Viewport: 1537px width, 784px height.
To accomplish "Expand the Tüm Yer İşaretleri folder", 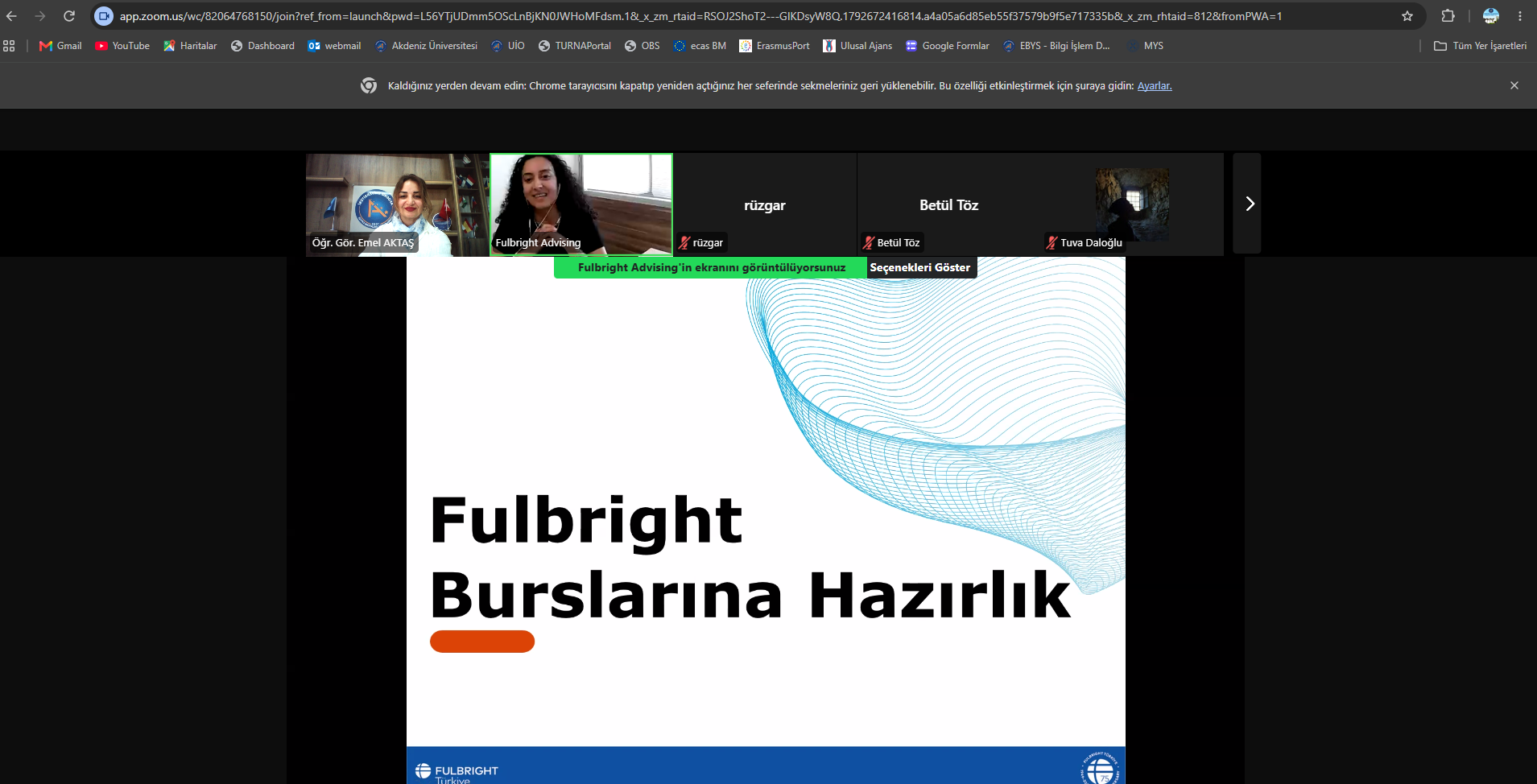I will point(1480,46).
